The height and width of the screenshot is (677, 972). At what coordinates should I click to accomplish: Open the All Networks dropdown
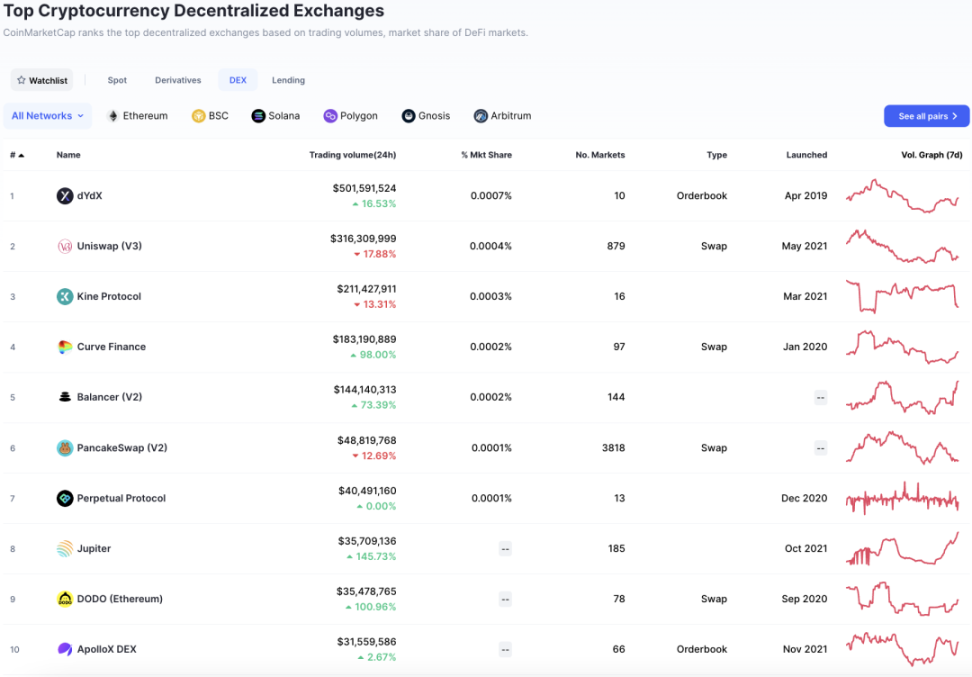47,116
